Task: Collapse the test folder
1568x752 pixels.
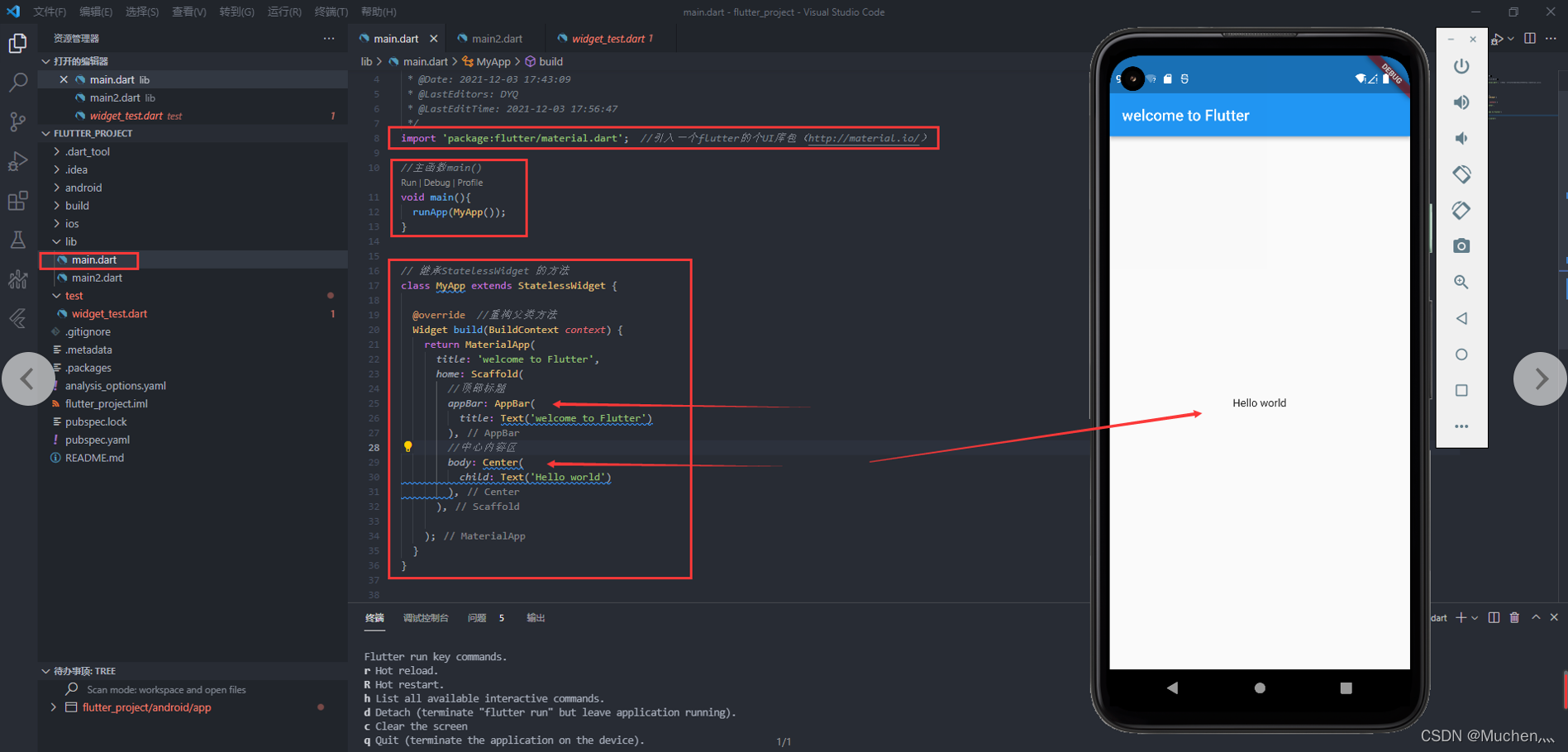Action: (x=56, y=296)
